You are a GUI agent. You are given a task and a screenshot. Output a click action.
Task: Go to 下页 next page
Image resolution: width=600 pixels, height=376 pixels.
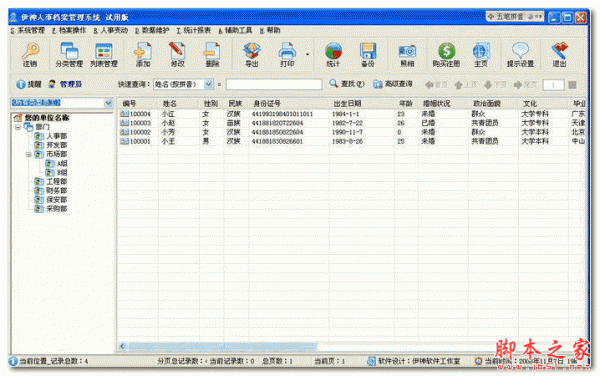[495, 85]
